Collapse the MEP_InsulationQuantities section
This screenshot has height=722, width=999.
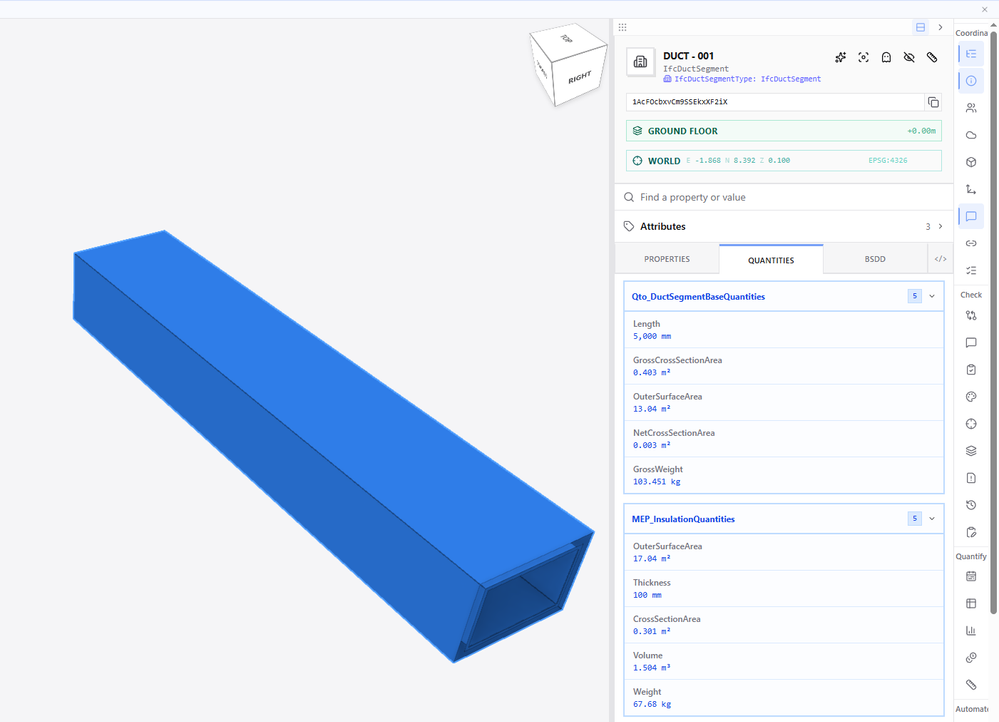point(932,519)
